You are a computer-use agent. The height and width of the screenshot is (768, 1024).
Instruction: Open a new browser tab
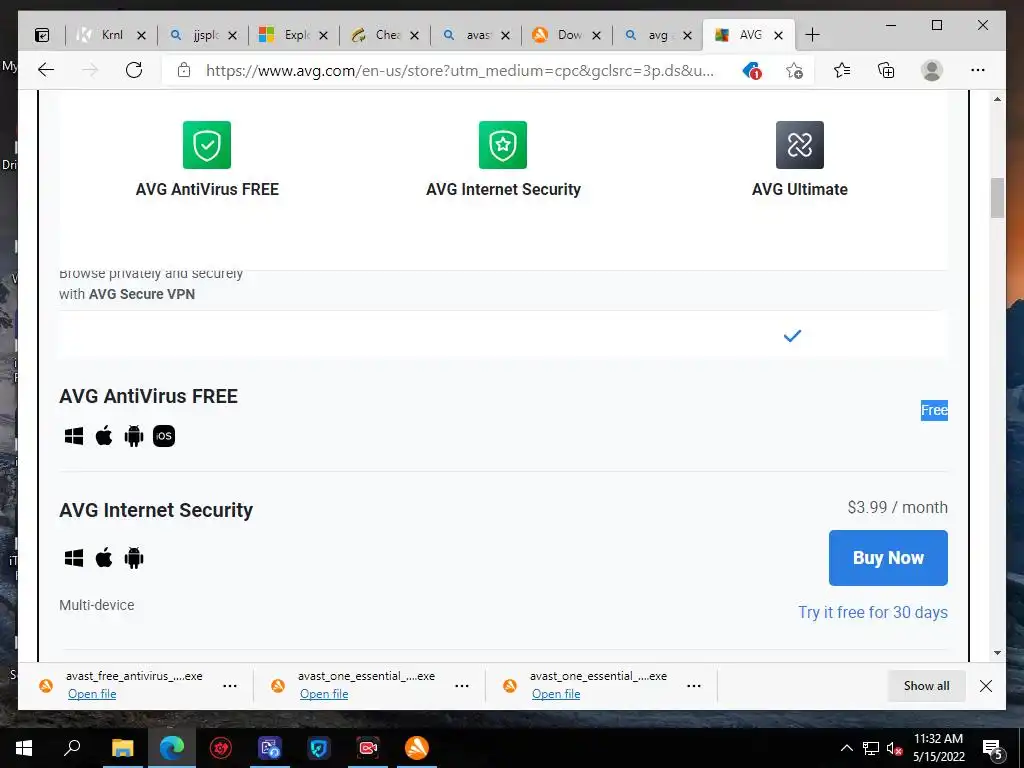tap(812, 35)
